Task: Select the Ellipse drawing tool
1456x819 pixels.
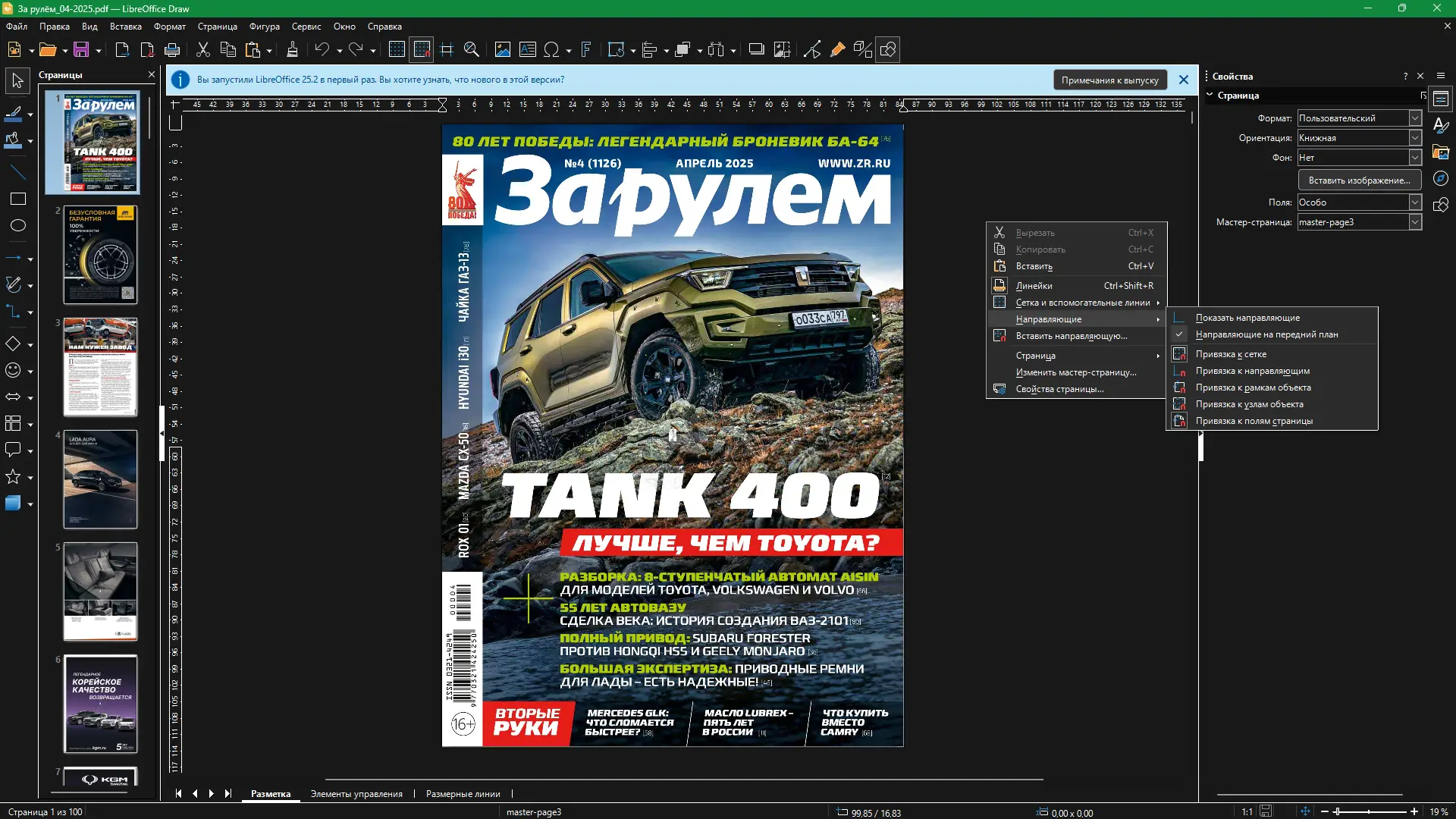Action: [x=18, y=225]
